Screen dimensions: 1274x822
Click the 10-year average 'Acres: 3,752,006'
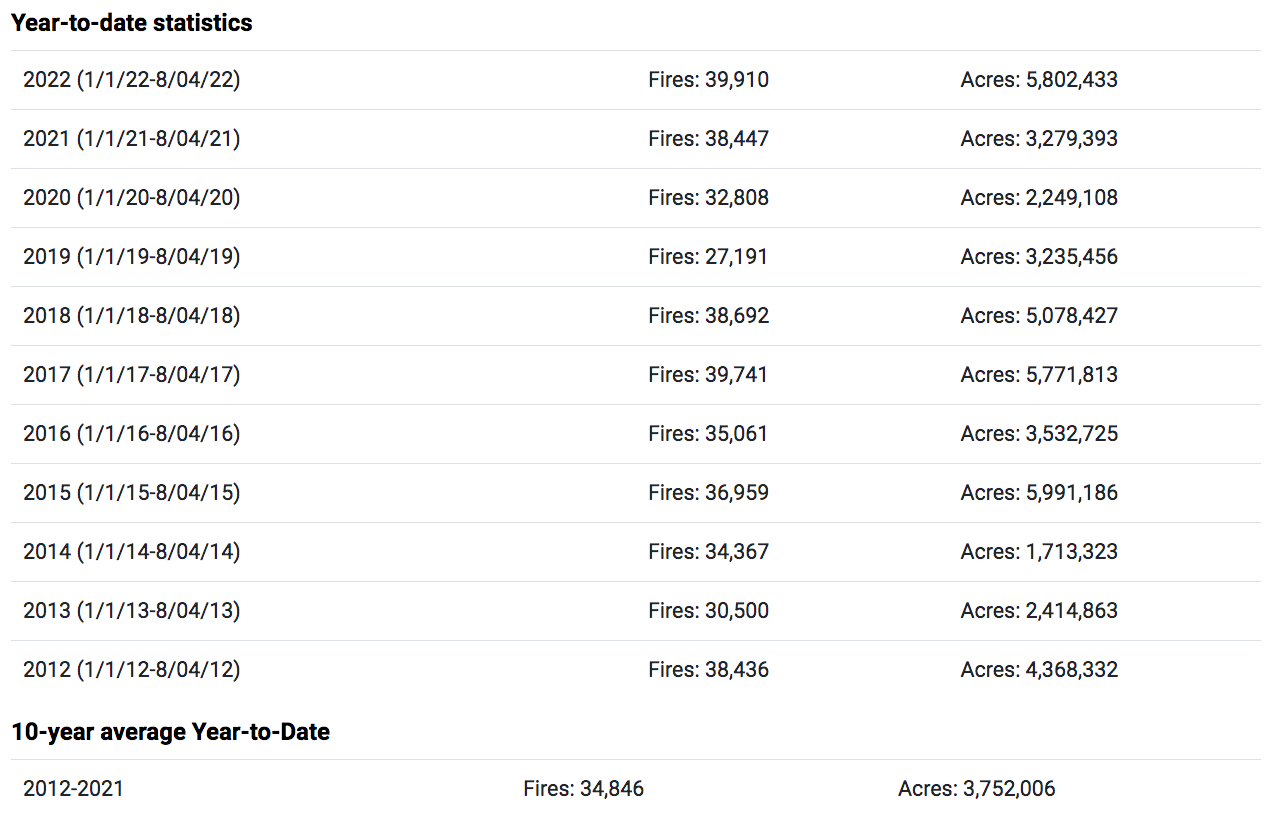(x=977, y=789)
